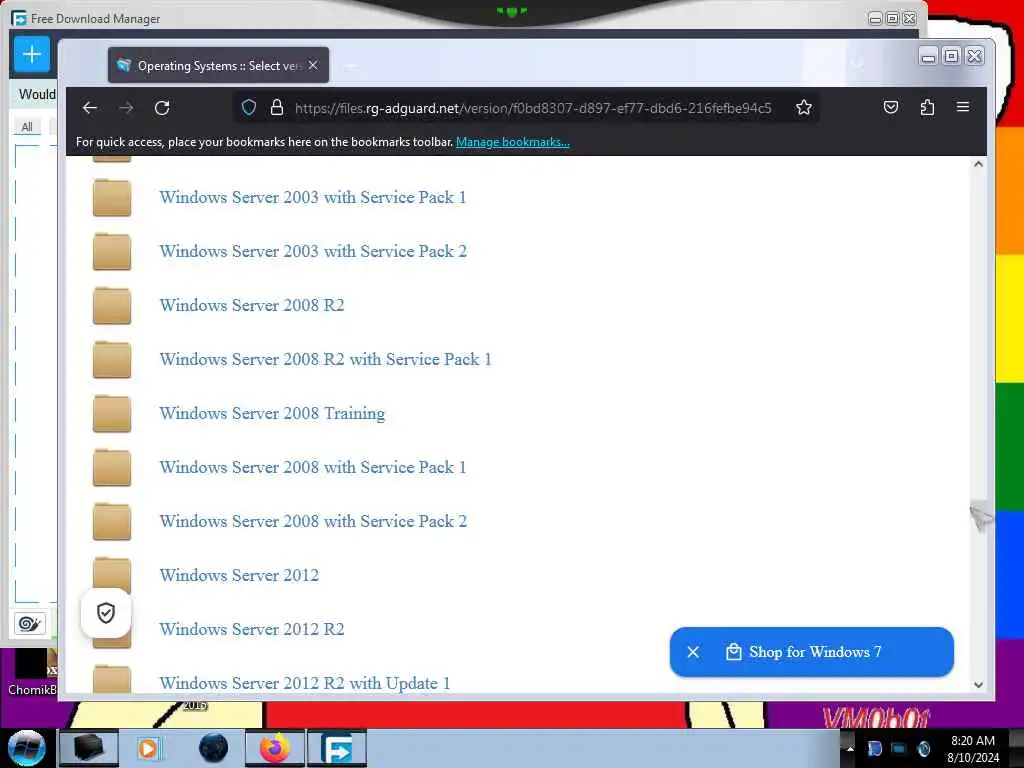The width and height of the screenshot is (1024, 768).
Task: Click the Firefox forward arrow button
Action: point(126,108)
